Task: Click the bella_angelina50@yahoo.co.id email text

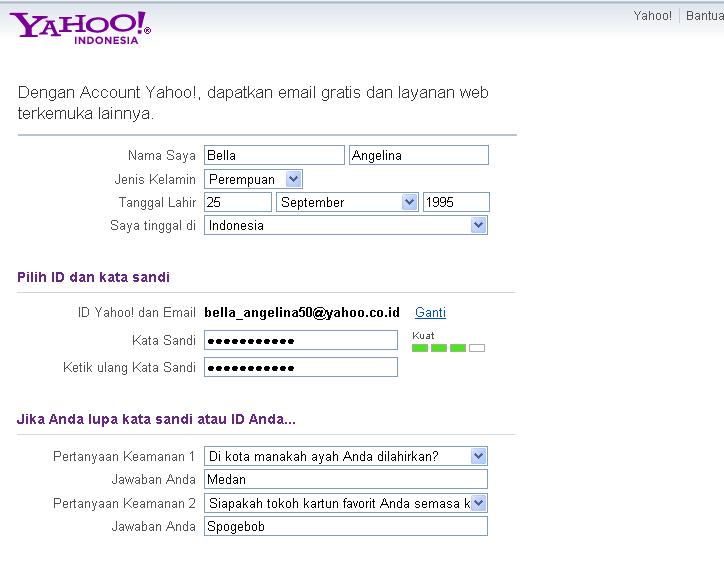Action: (302, 313)
